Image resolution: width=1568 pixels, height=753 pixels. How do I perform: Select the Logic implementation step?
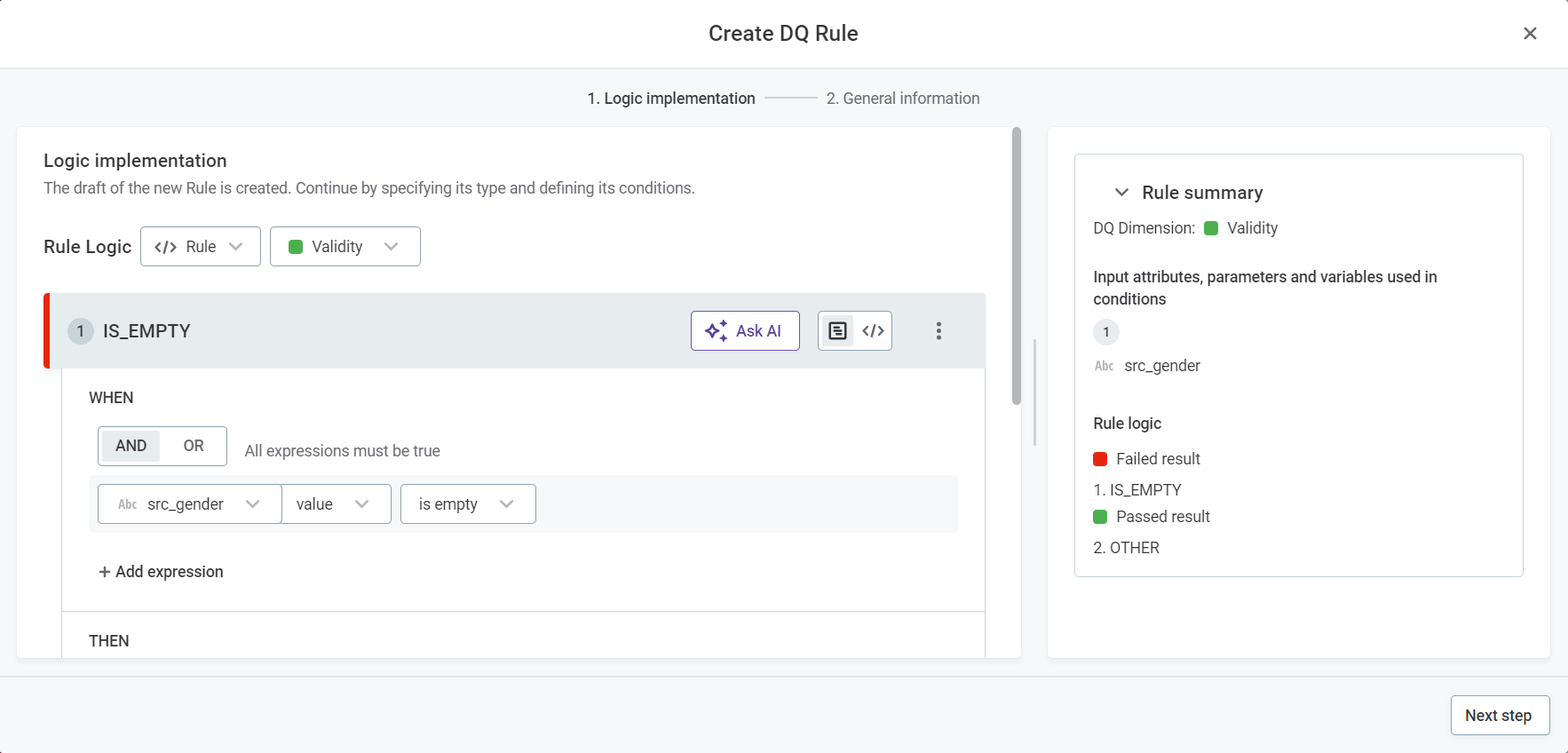670,99
